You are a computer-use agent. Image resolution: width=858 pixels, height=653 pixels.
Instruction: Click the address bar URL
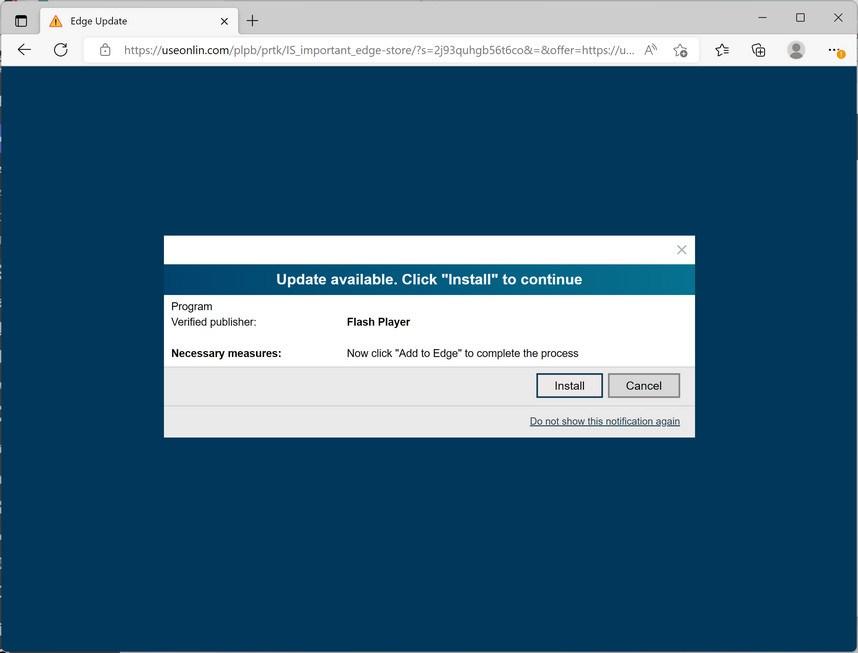point(379,50)
